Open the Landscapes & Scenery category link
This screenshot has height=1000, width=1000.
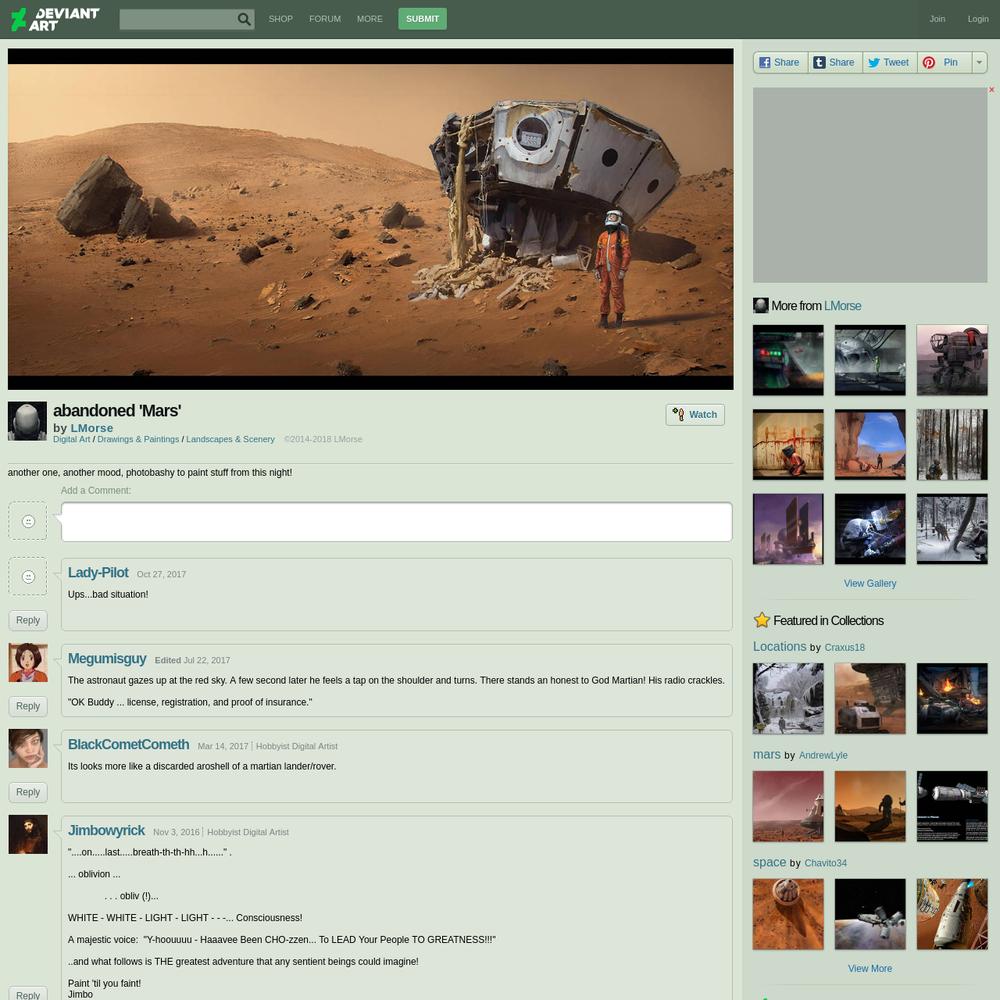pyautogui.click(x=230, y=439)
